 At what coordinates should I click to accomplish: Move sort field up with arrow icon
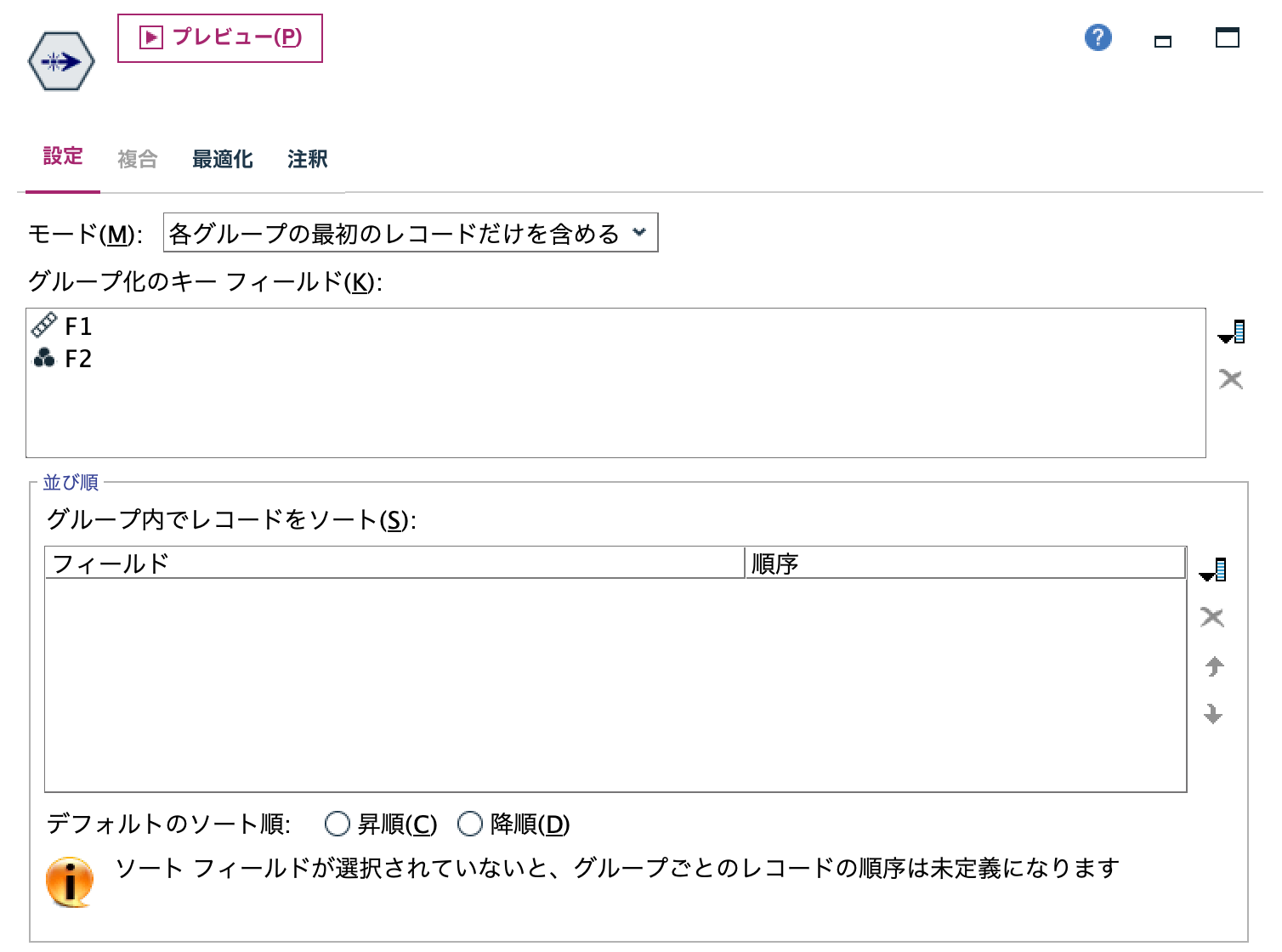coord(1213,668)
